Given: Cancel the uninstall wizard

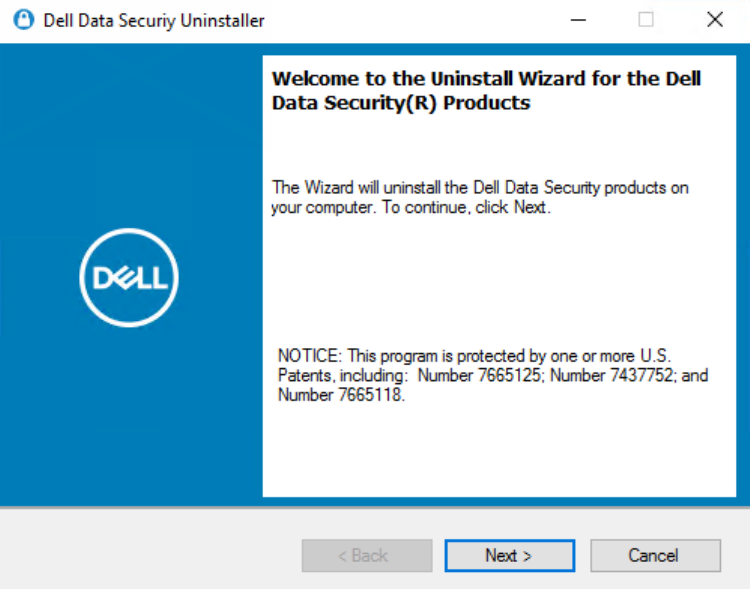Looking at the screenshot, I should tap(655, 556).
